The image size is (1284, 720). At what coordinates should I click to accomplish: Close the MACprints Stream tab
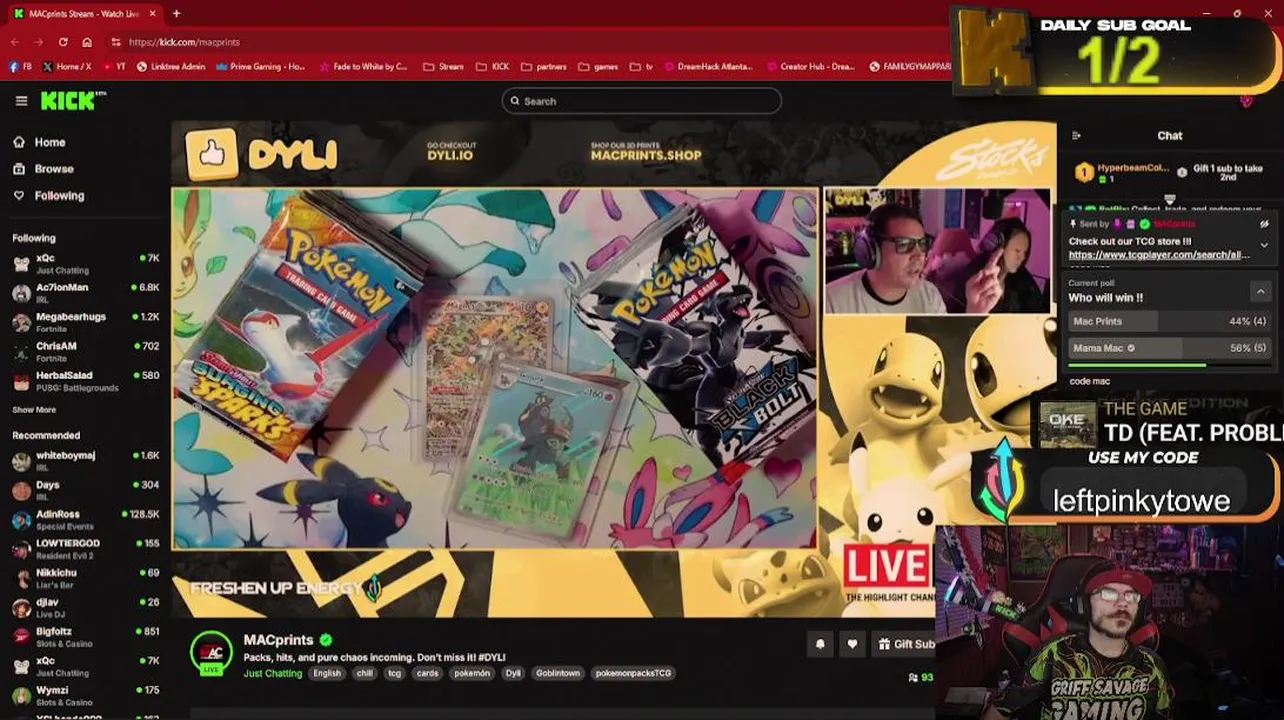[x=153, y=14]
